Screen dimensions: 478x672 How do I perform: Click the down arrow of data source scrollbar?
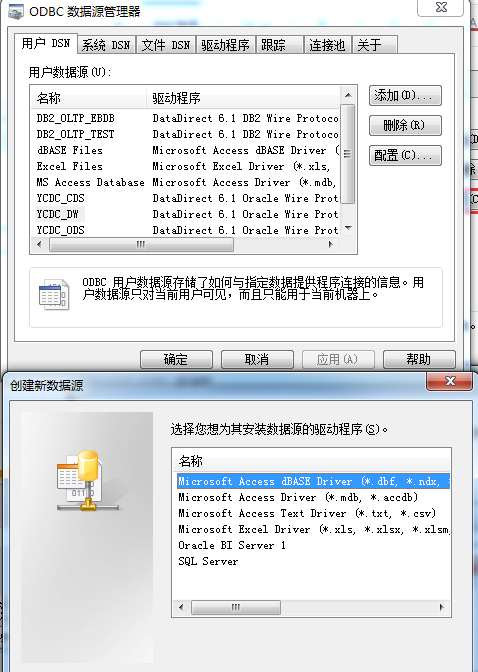pos(348,228)
